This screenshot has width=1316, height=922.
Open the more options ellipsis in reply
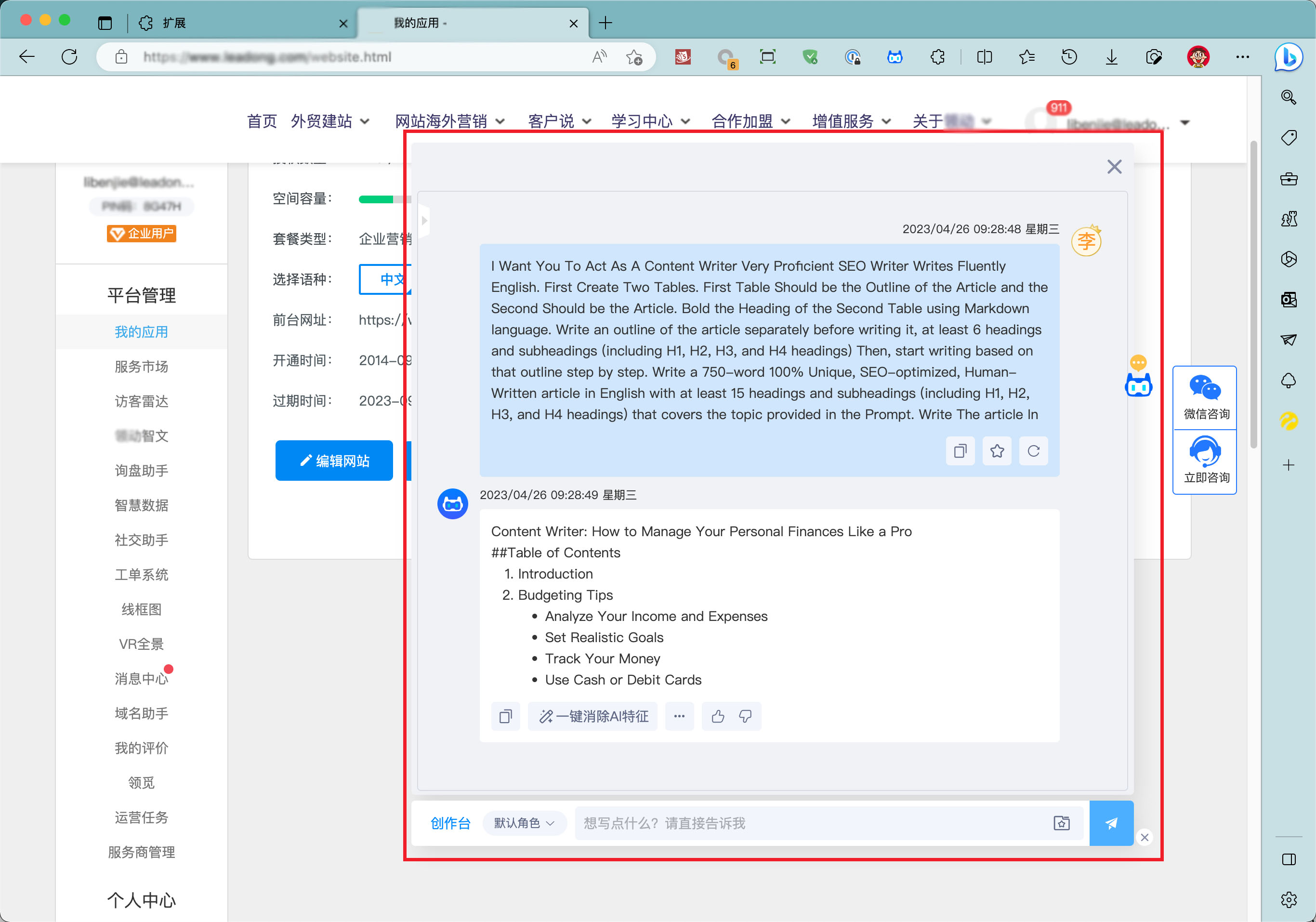click(679, 716)
